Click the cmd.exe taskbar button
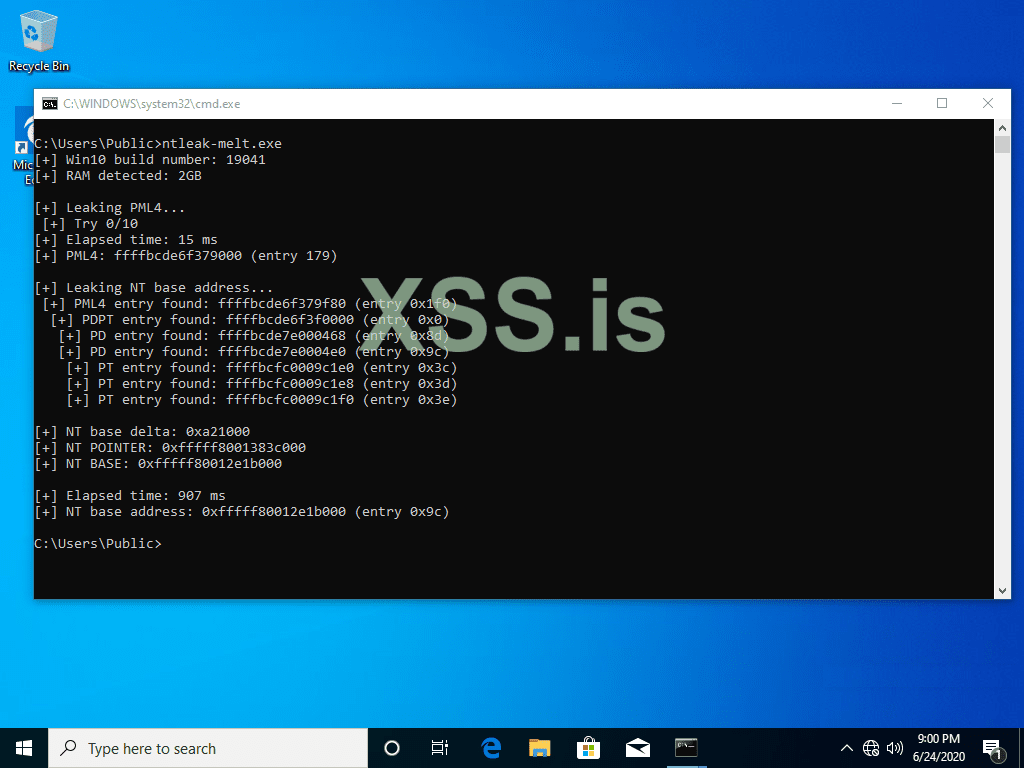1024x768 pixels. click(686, 748)
